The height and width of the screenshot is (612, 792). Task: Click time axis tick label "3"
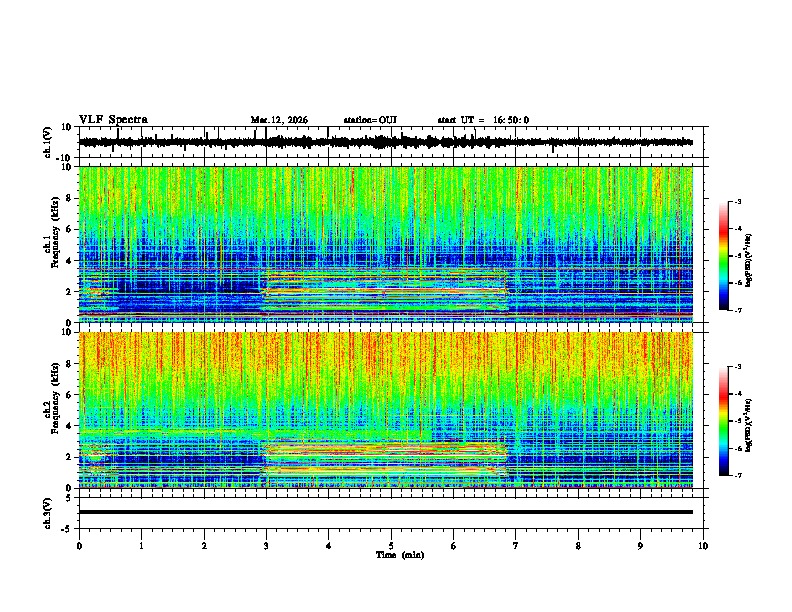266,546
